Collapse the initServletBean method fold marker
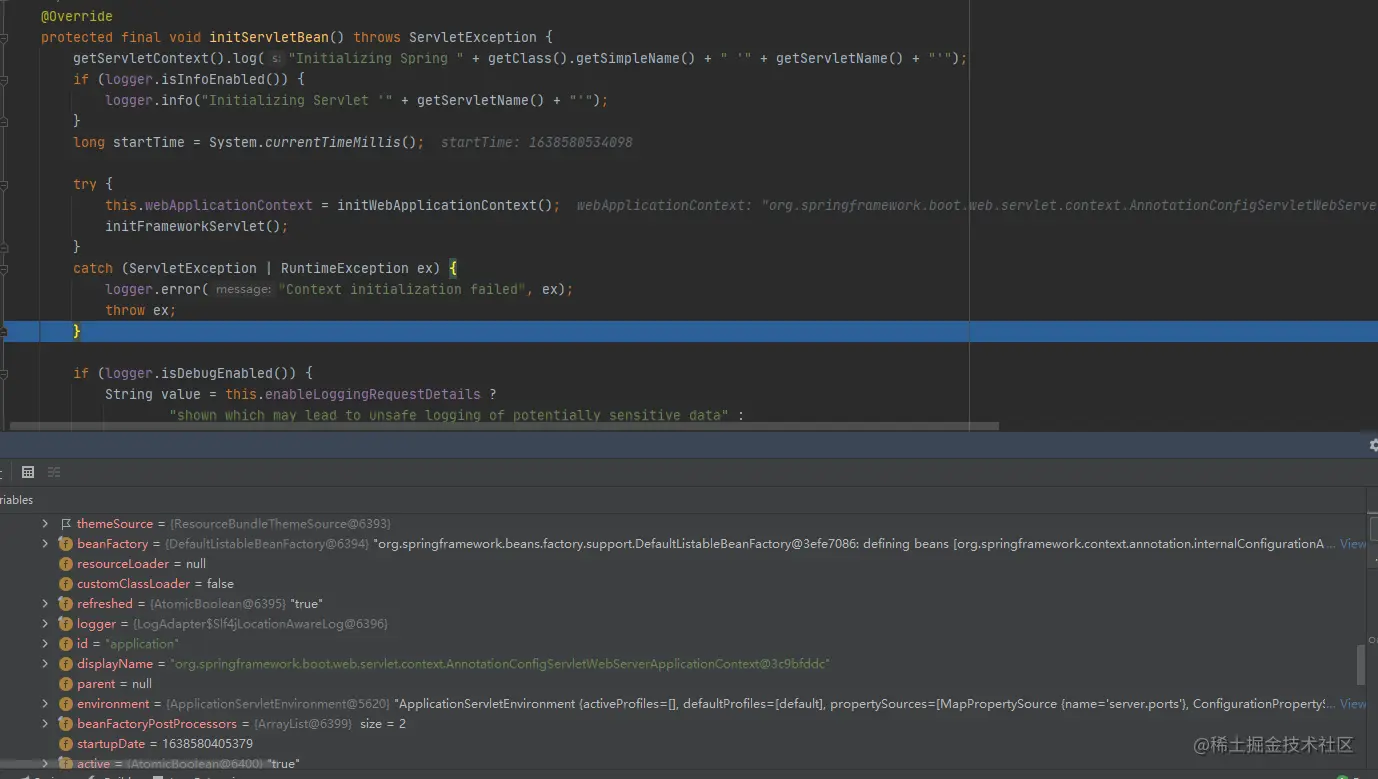 (4, 37)
